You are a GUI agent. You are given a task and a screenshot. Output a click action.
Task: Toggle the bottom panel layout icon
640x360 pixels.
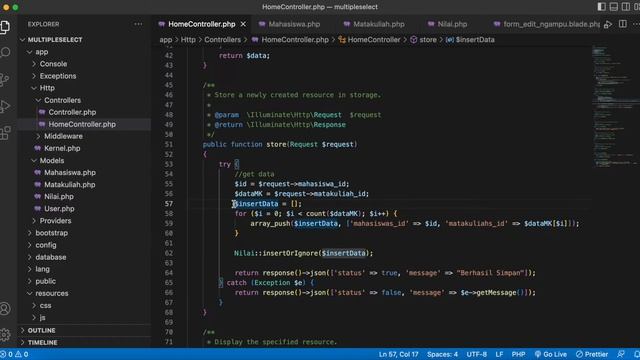(x=613, y=7)
